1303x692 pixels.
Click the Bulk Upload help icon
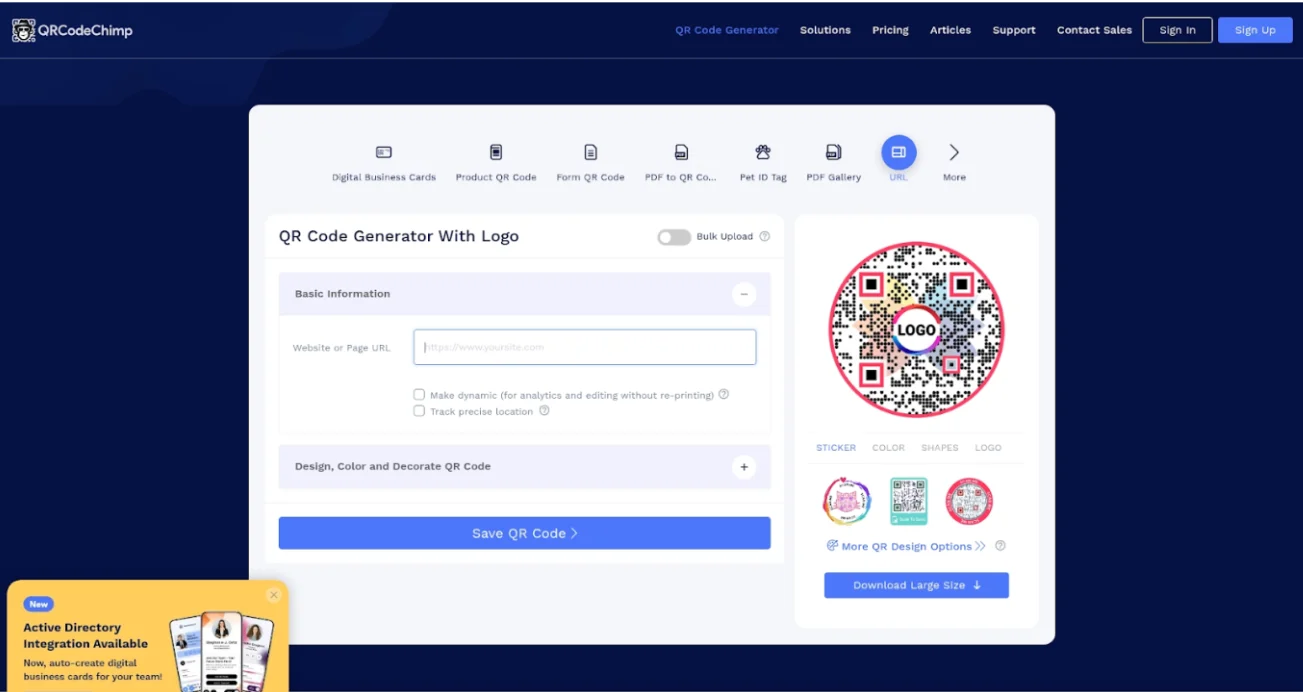[x=765, y=237]
